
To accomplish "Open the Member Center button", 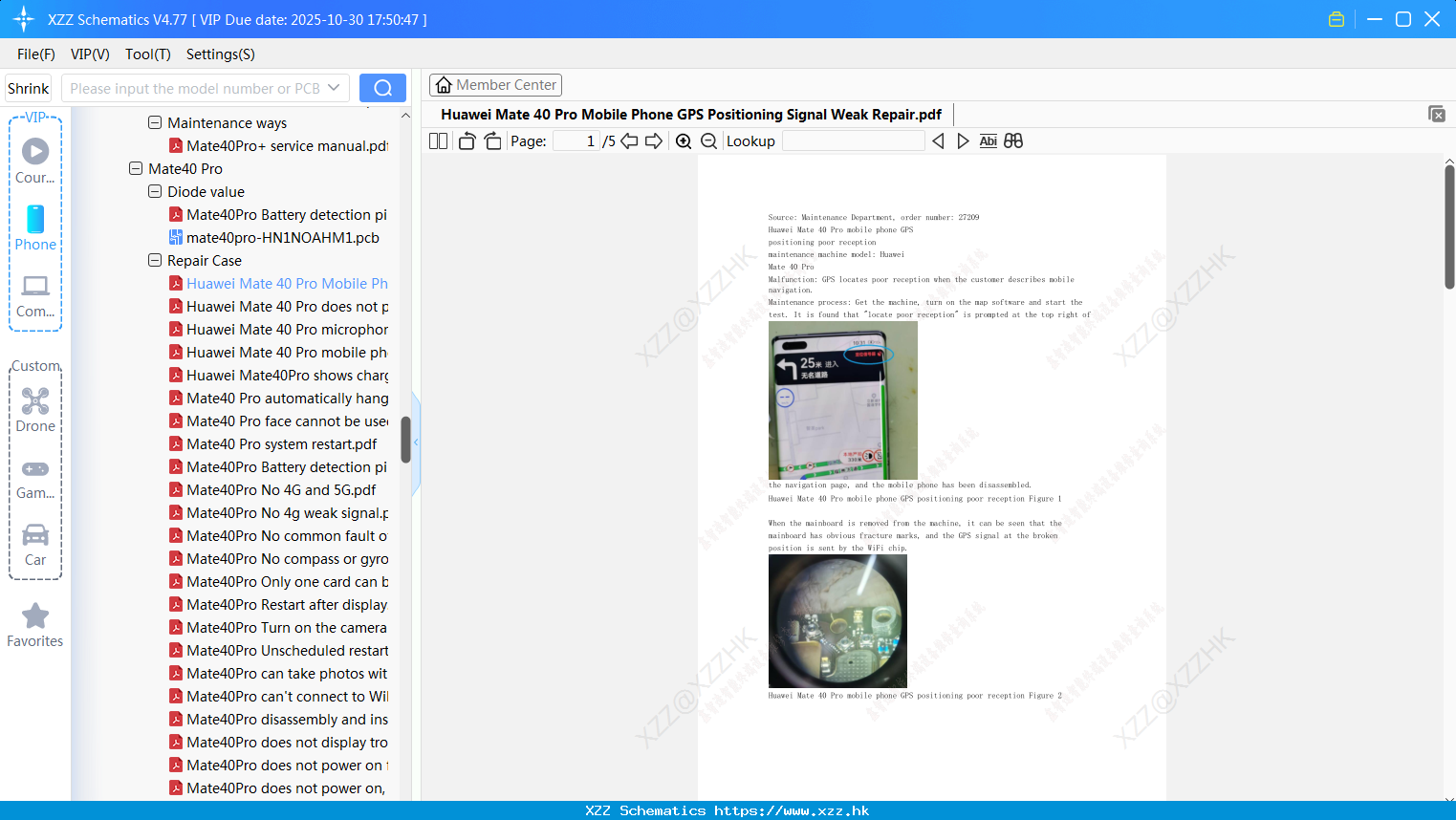I will [495, 85].
